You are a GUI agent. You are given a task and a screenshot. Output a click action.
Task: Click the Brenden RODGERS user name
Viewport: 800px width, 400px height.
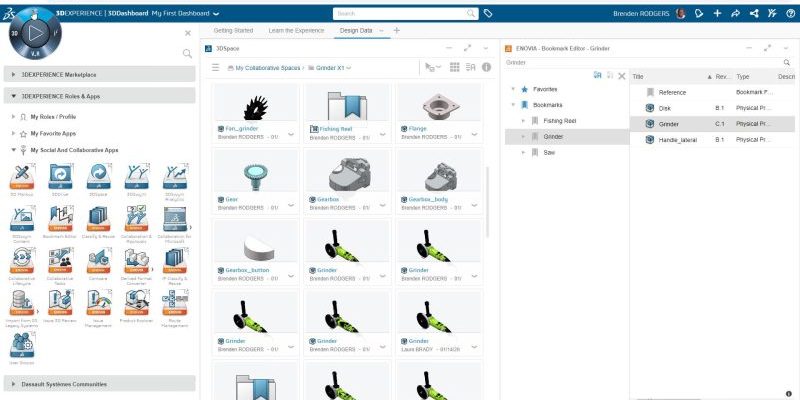point(641,14)
